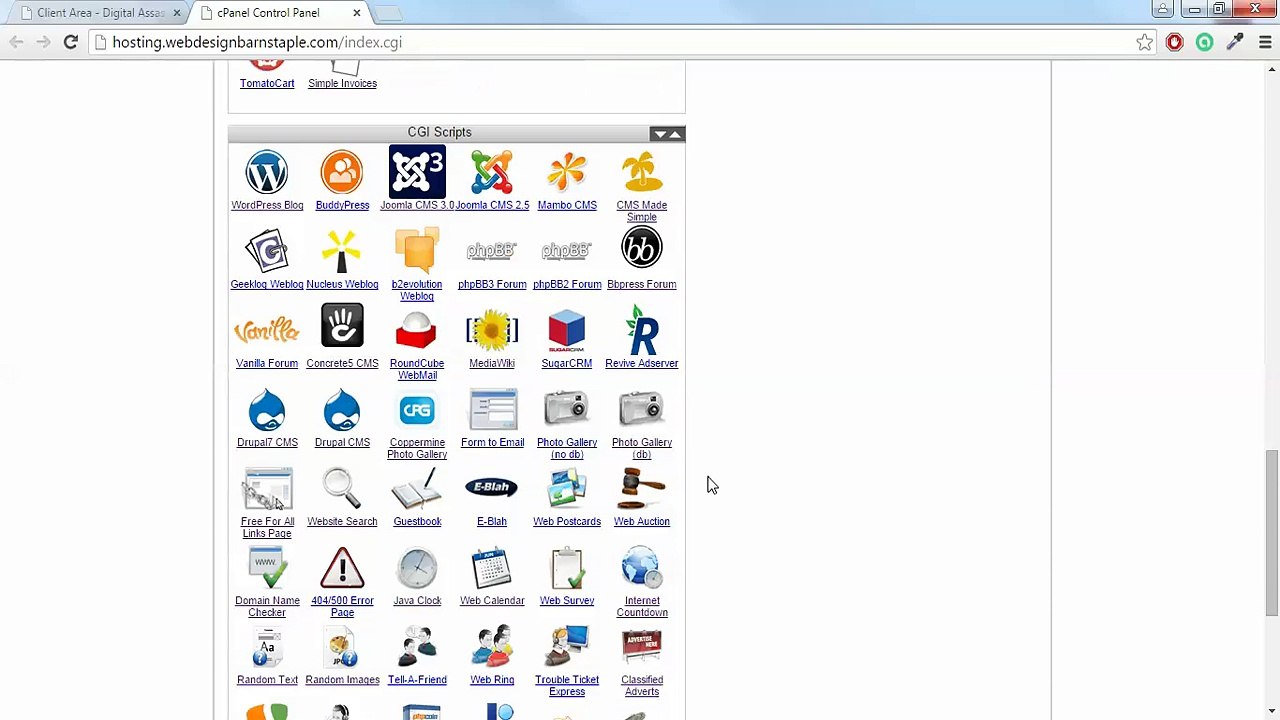The image size is (1280, 720).
Task: Open the MediaWiki sunflower icon
Action: tap(492, 330)
